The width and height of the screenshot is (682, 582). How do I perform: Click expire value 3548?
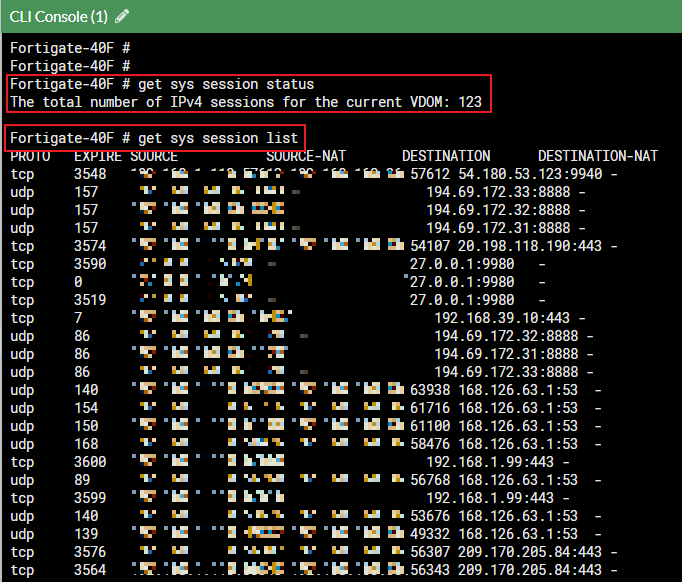click(x=90, y=174)
